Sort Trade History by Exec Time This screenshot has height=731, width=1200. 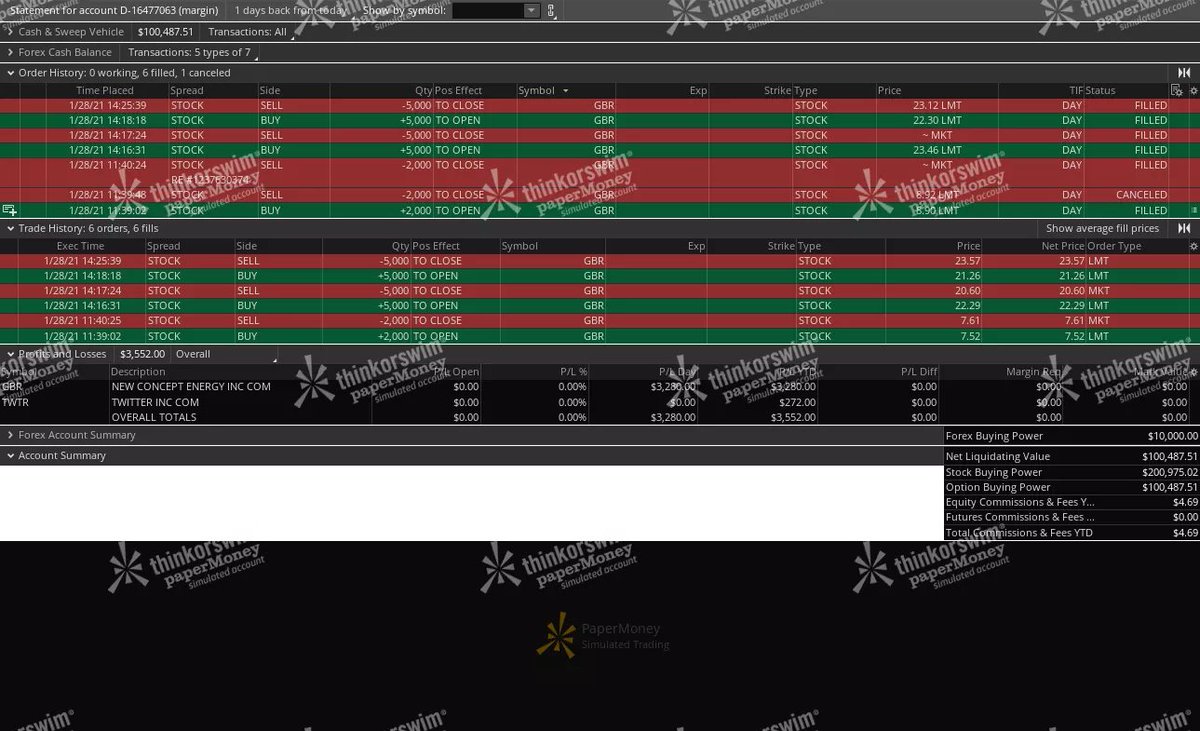point(80,246)
